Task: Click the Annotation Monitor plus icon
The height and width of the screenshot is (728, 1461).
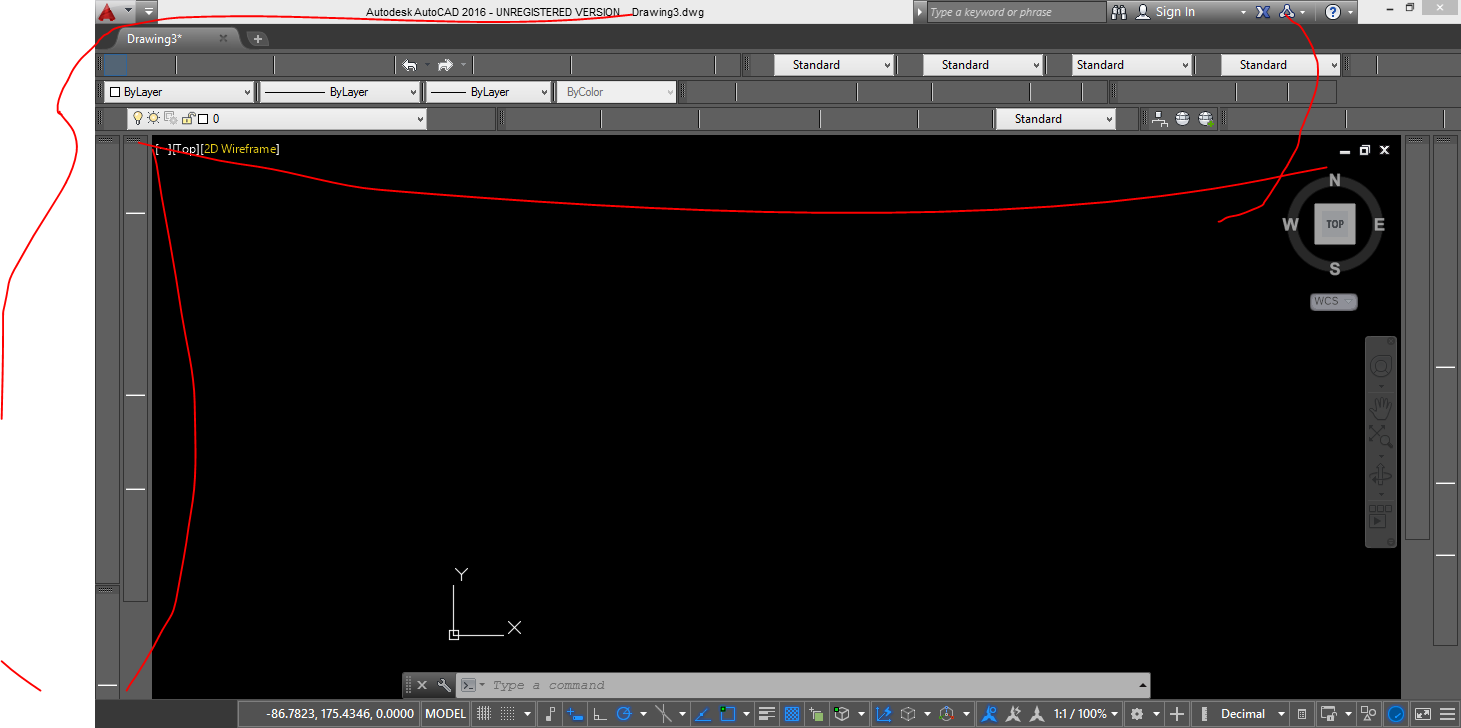Action: click(x=1177, y=714)
